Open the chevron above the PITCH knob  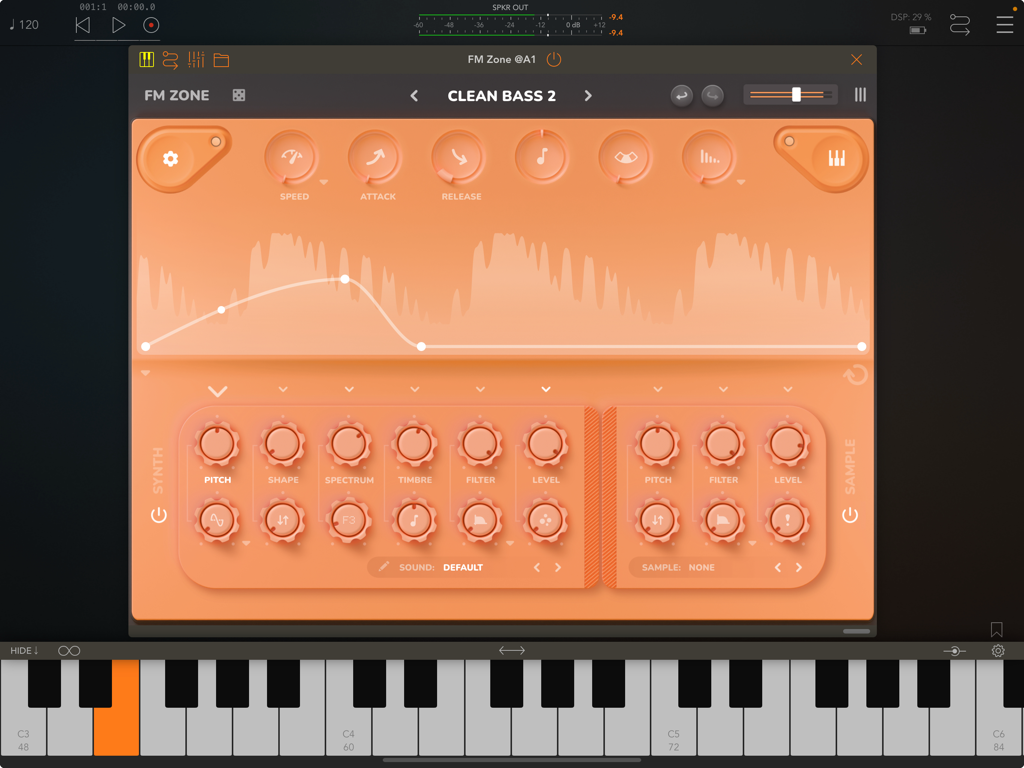(218, 390)
